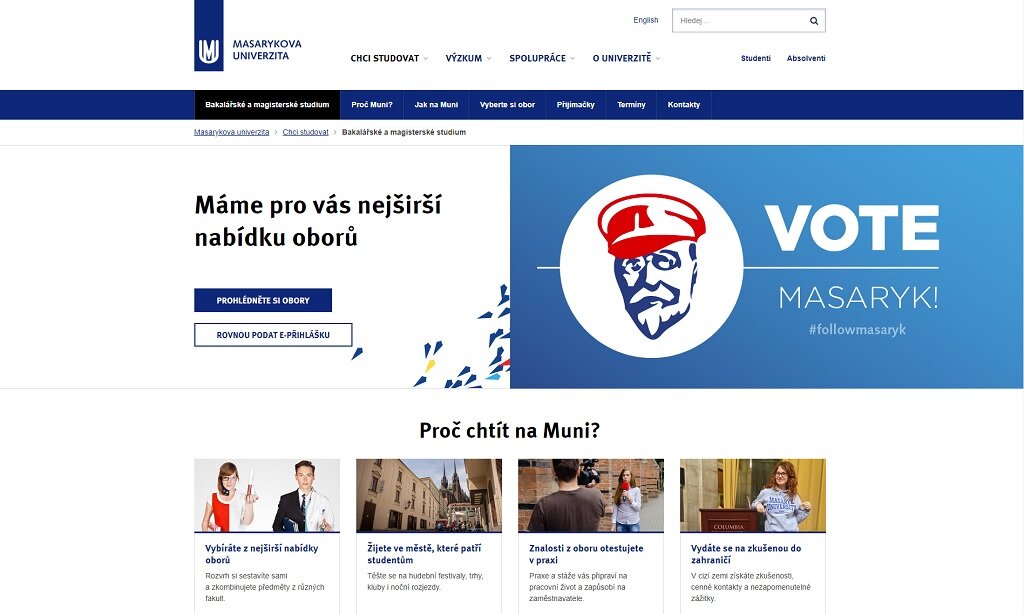Expand the Chci studovat dropdown menu
Viewport: 1024px width, 614px height.
click(x=389, y=58)
